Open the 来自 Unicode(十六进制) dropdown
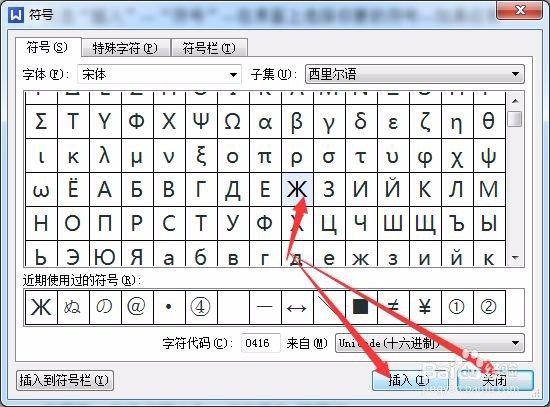The image size is (550, 407). [429, 343]
